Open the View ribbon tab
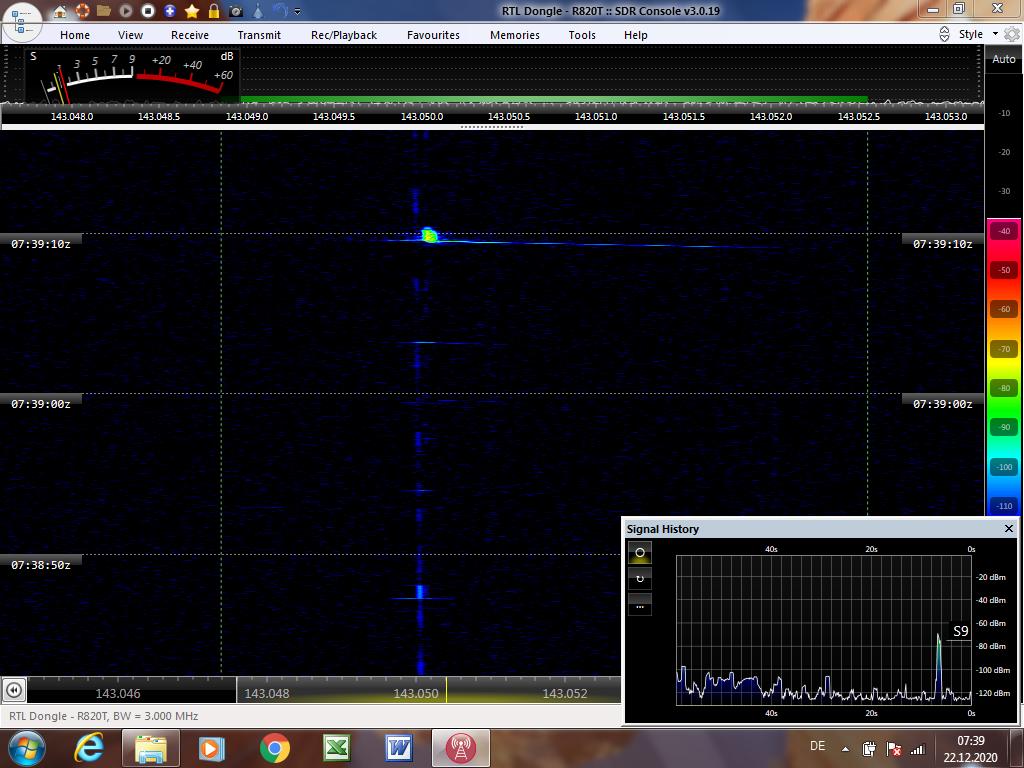The image size is (1024, 768). tap(130, 35)
